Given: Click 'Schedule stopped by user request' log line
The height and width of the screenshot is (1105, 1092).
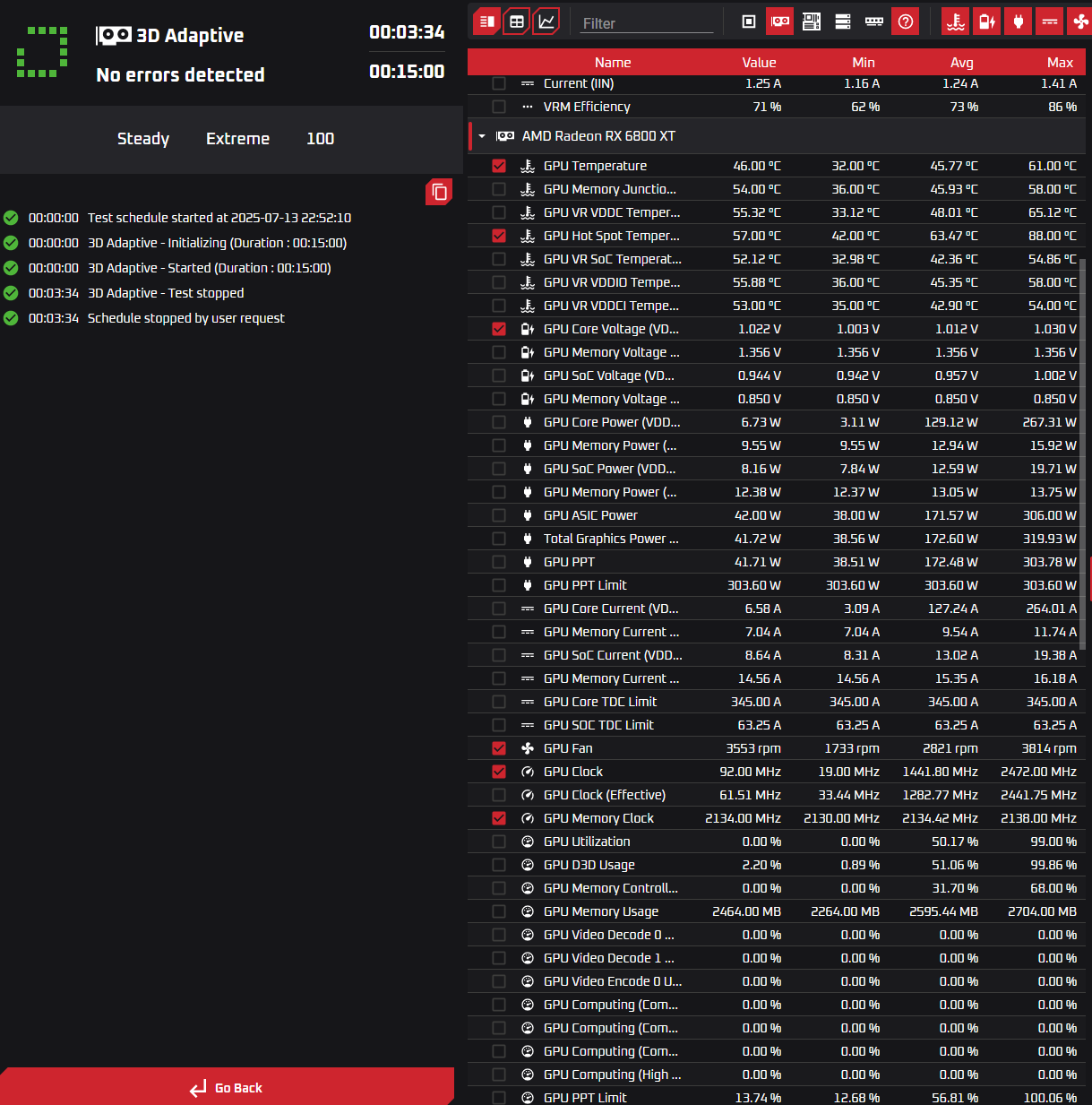Looking at the screenshot, I should tap(185, 318).
